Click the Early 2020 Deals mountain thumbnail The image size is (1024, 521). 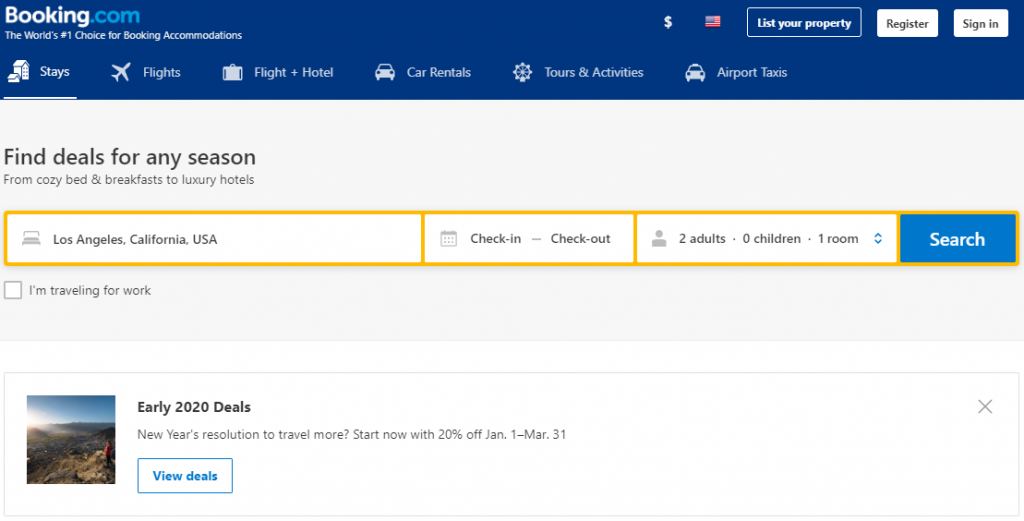pyautogui.click(x=71, y=439)
